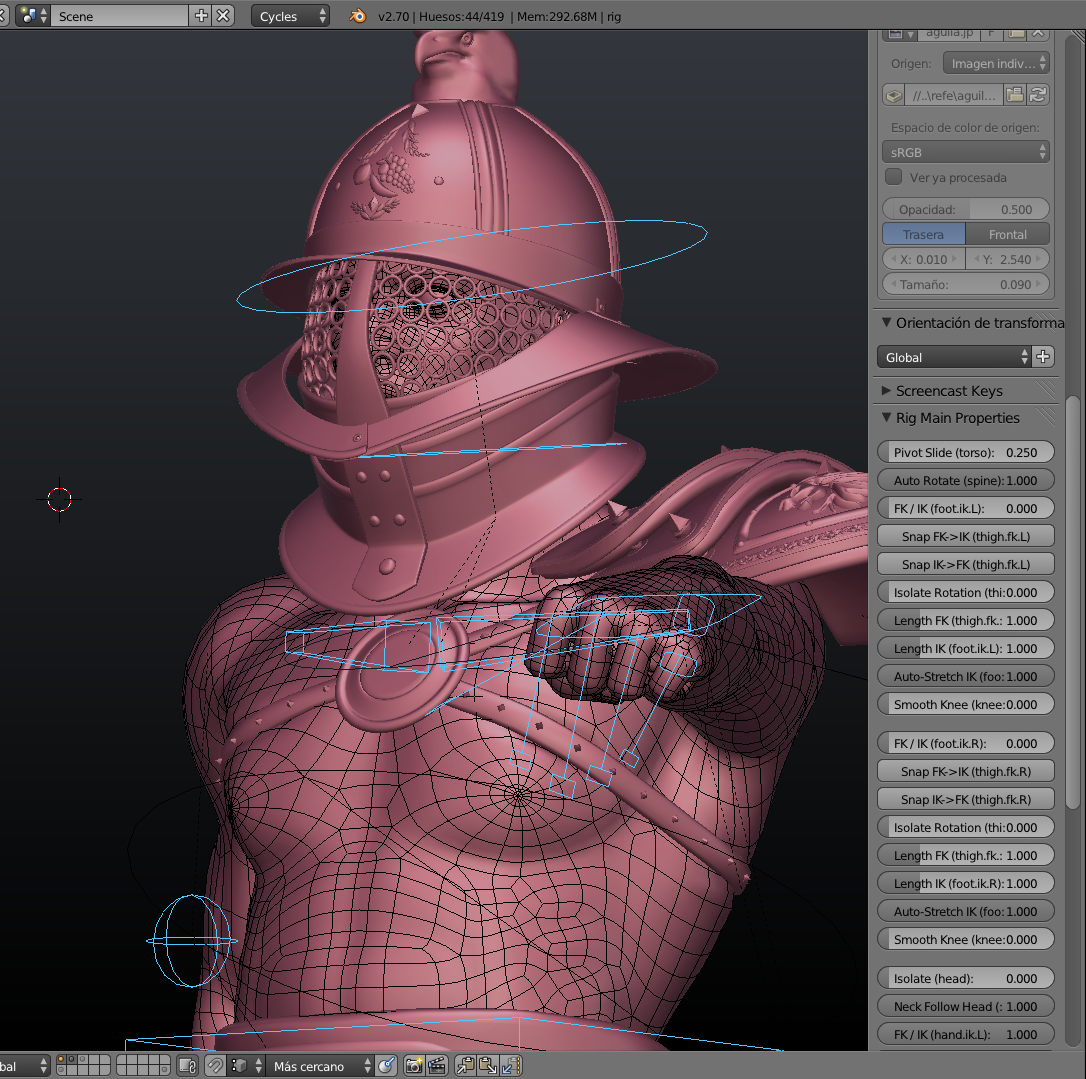Click the OpenGL render animation clapperboard icon
The width and height of the screenshot is (1086, 1079).
(x=436, y=1066)
